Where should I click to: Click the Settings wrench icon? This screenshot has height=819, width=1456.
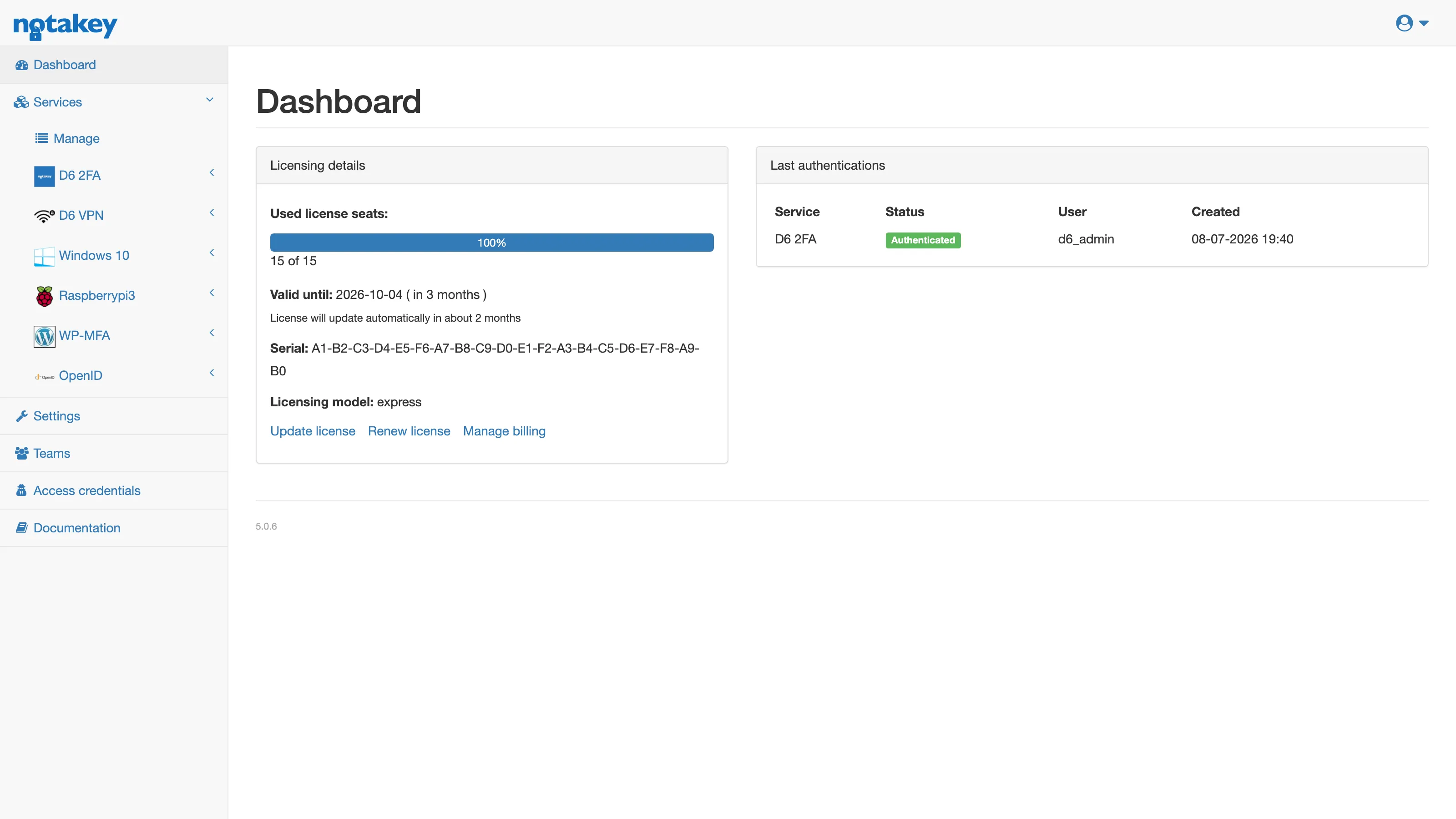[x=21, y=416]
